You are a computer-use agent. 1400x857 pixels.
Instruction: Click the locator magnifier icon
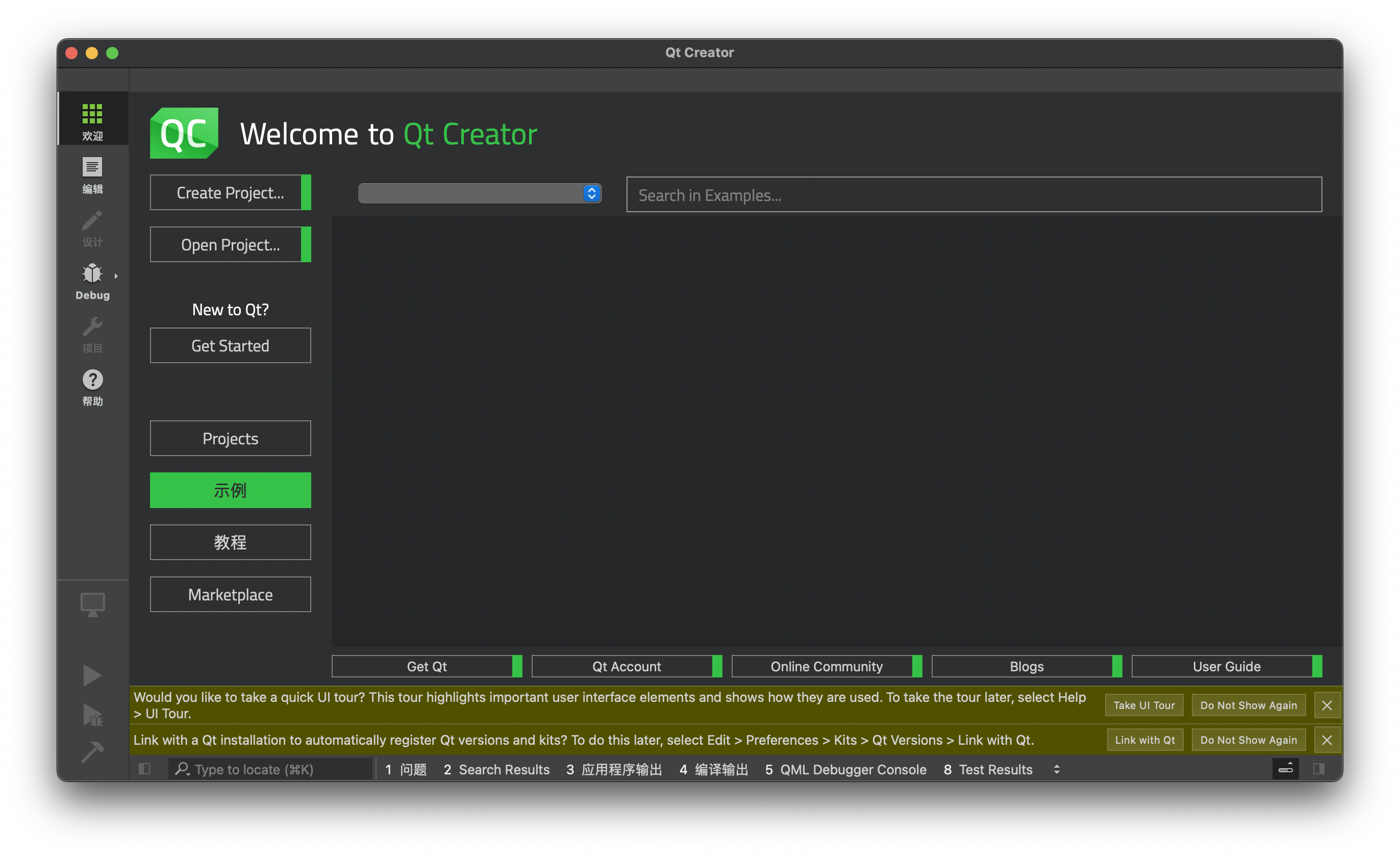tap(182, 769)
